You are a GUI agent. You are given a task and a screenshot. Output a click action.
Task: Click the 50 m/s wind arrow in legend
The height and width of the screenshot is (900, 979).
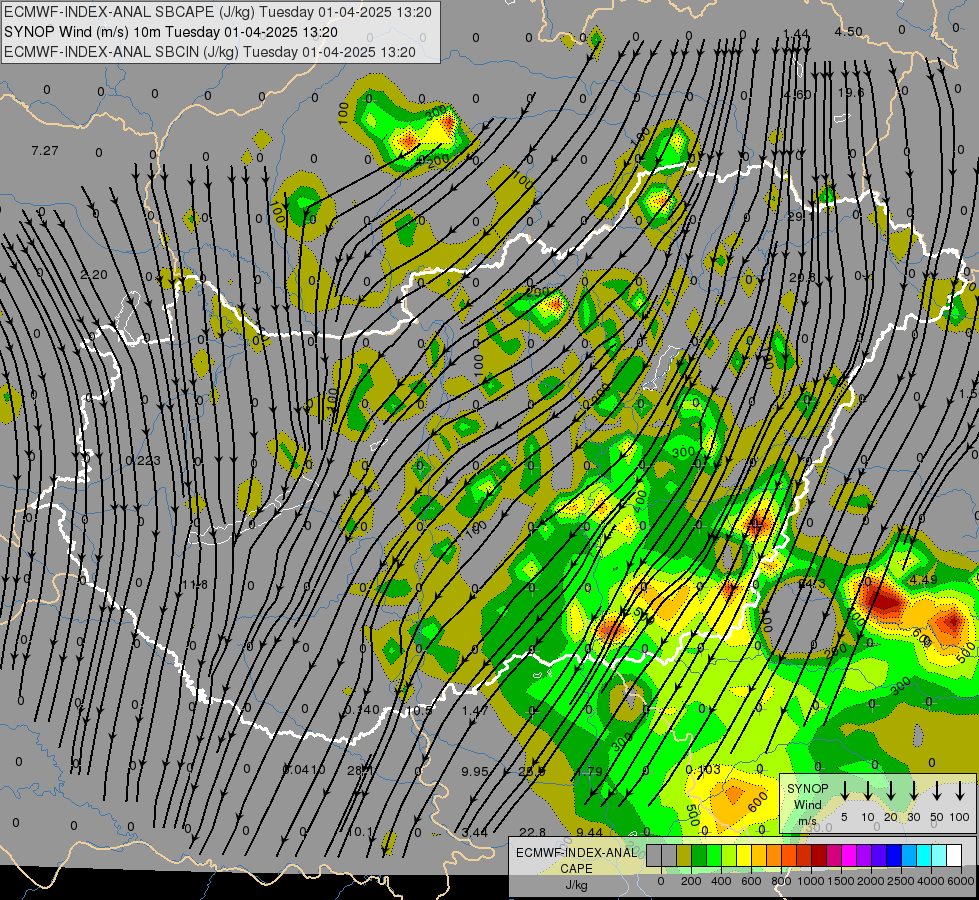point(937,791)
